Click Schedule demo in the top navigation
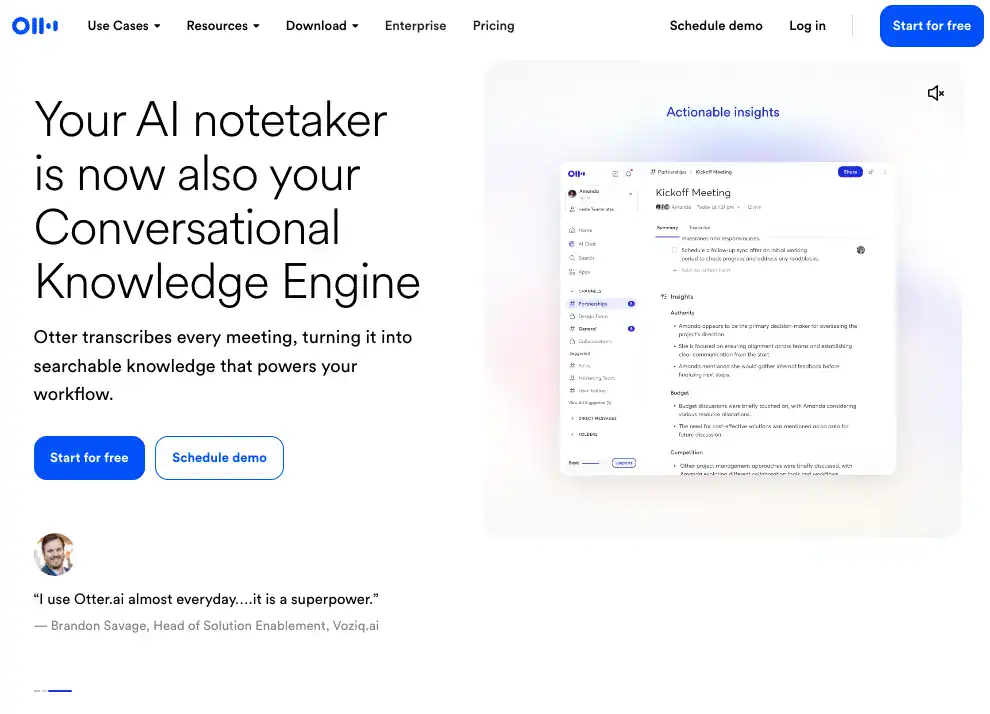The width and height of the screenshot is (990, 714). coord(716,26)
